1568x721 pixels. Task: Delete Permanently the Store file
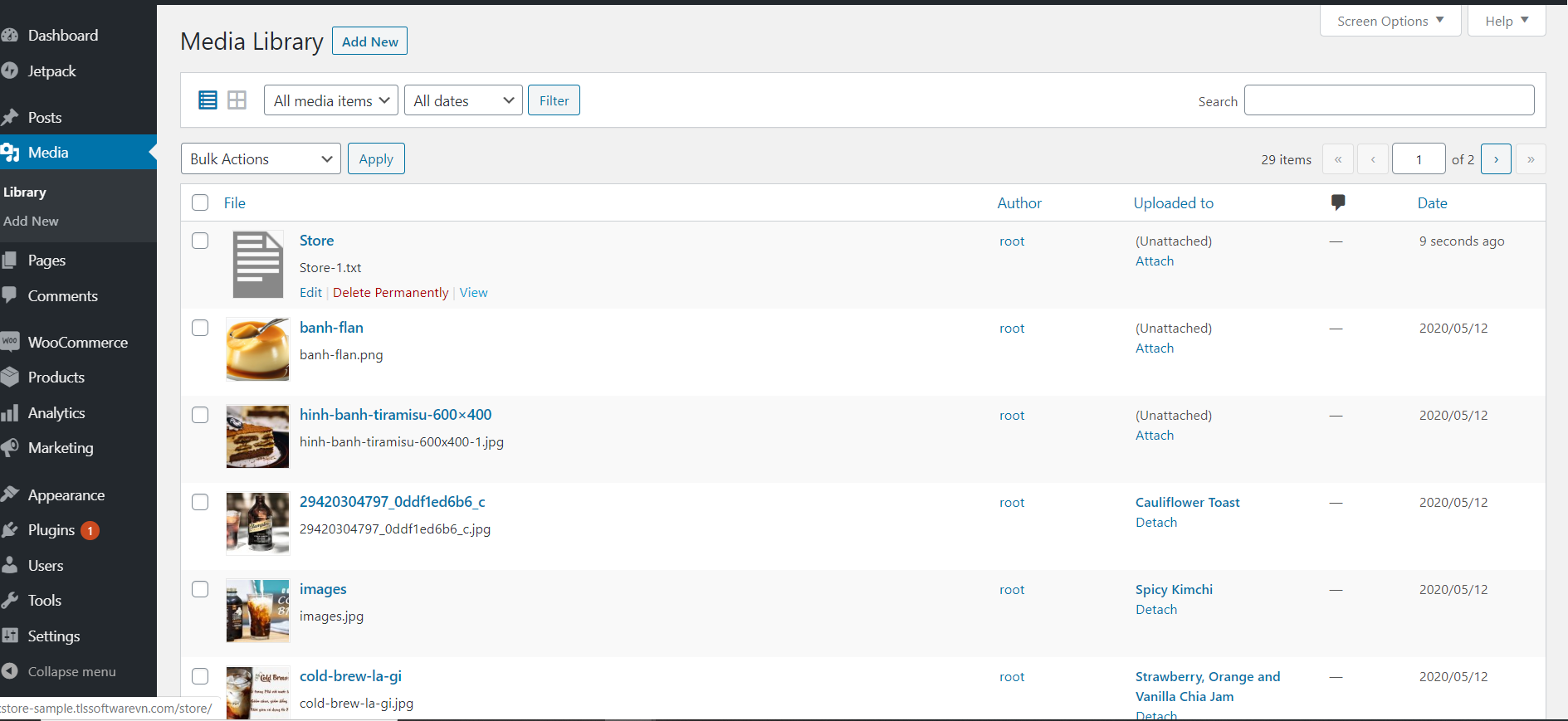(390, 293)
